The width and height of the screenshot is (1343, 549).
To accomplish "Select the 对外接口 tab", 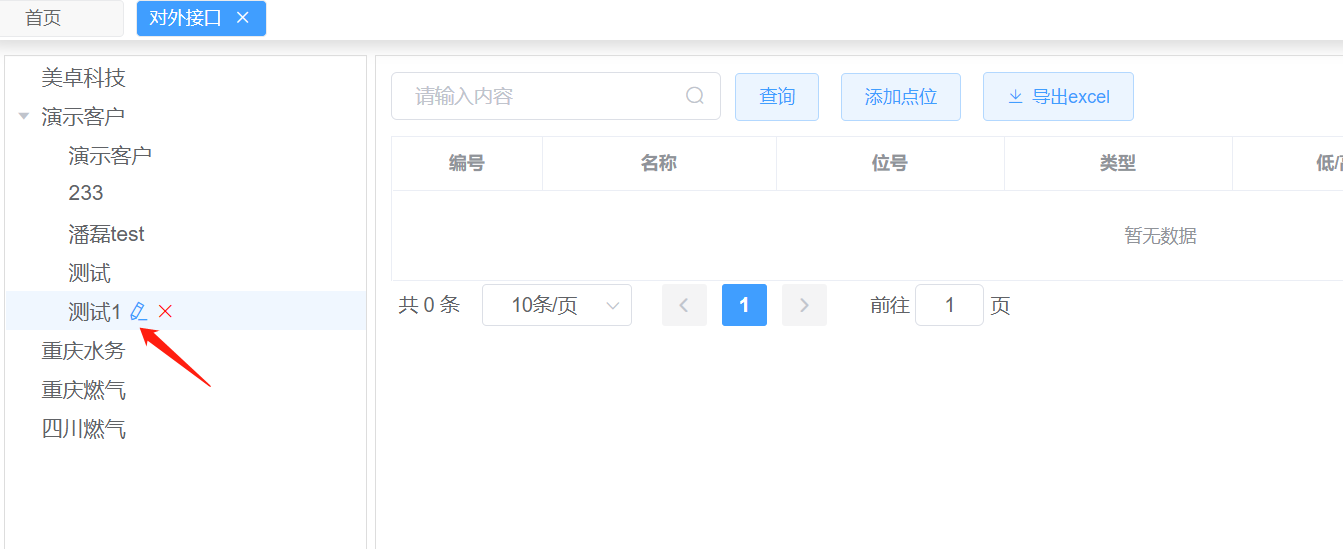I will (185, 18).
